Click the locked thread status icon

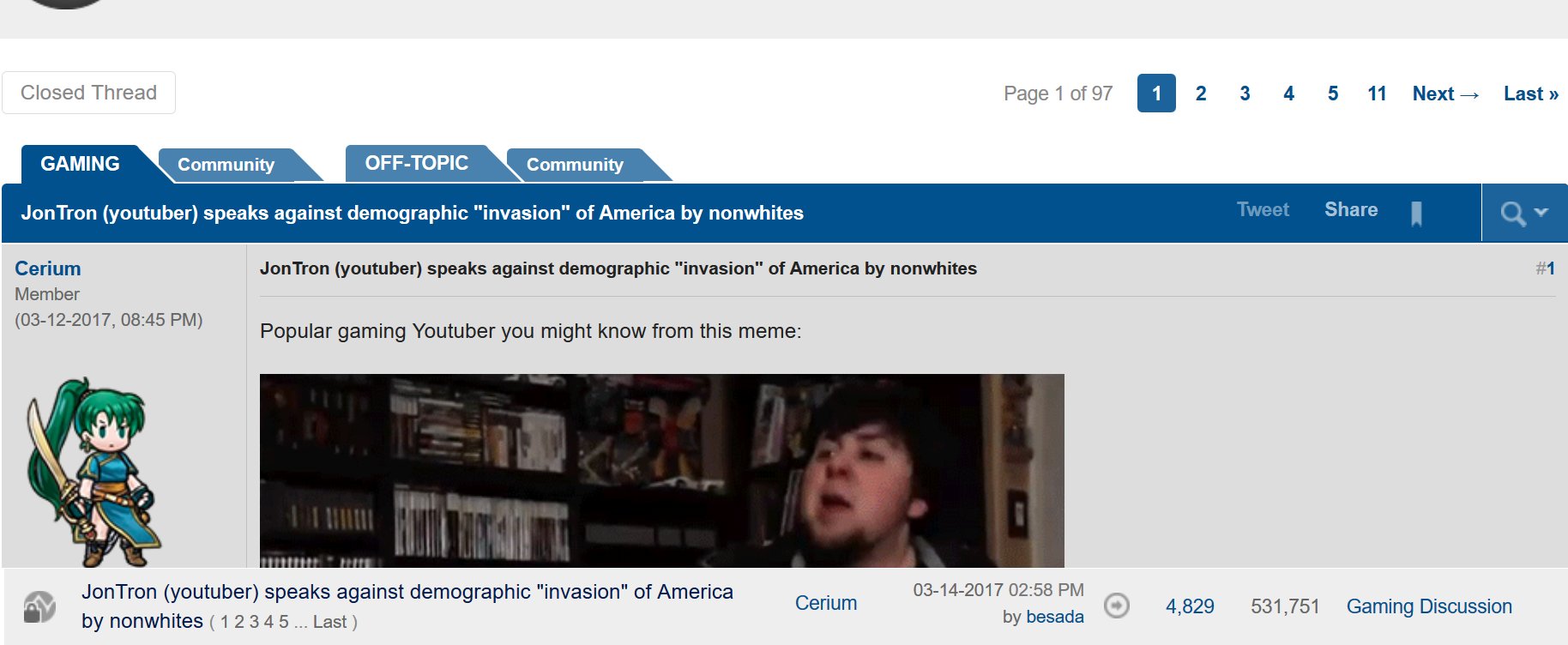[x=39, y=606]
